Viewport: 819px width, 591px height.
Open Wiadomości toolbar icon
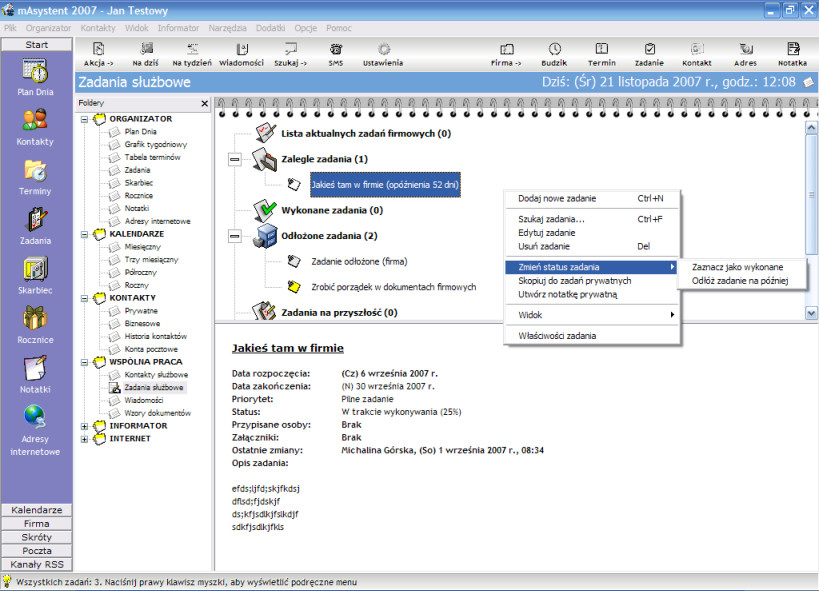tap(242, 49)
